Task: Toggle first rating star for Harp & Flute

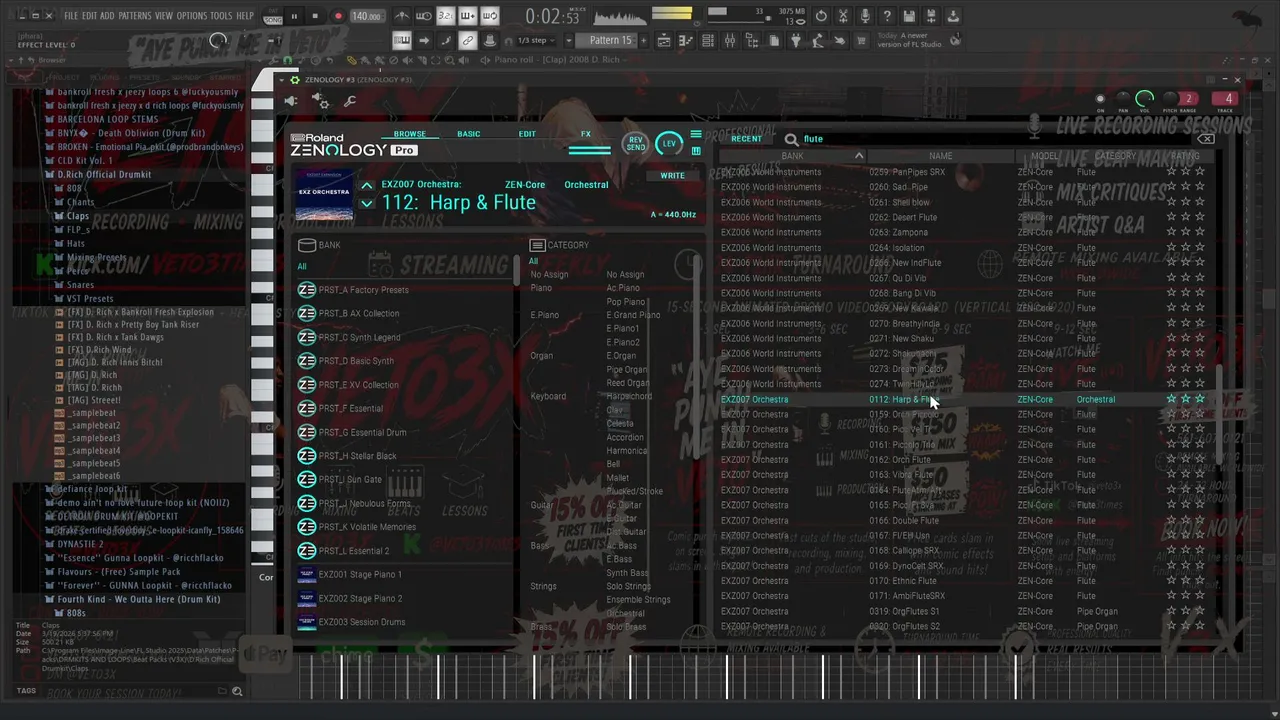Action: pos(1172,399)
